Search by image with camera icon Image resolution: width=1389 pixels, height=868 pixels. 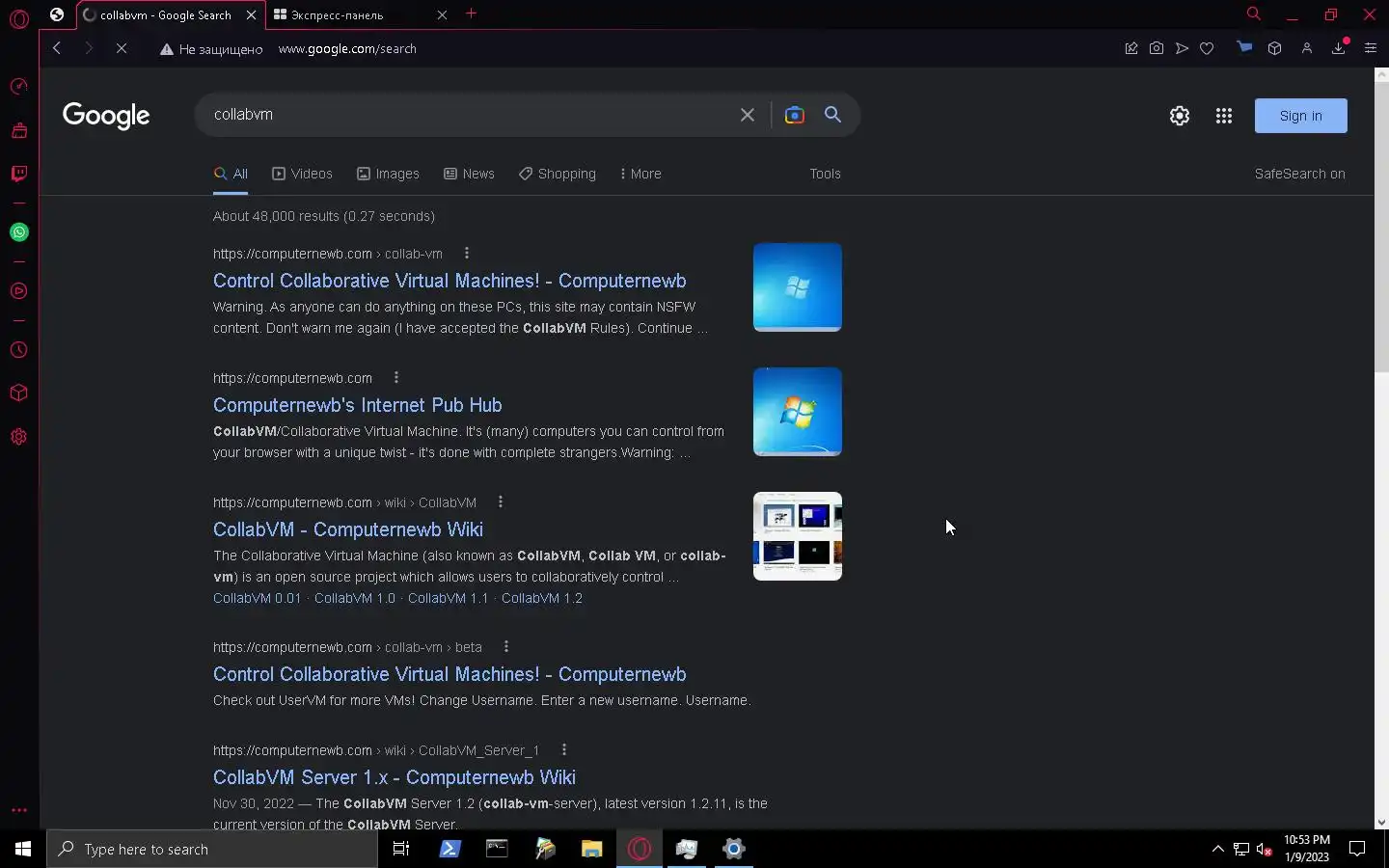[x=795, y=116]
